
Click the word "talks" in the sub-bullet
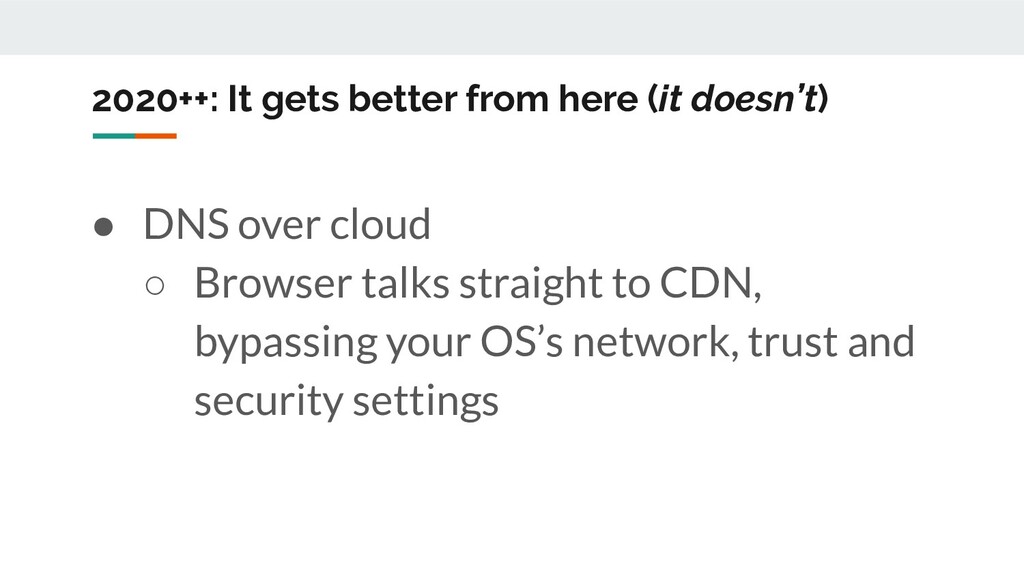click(406, 283)
